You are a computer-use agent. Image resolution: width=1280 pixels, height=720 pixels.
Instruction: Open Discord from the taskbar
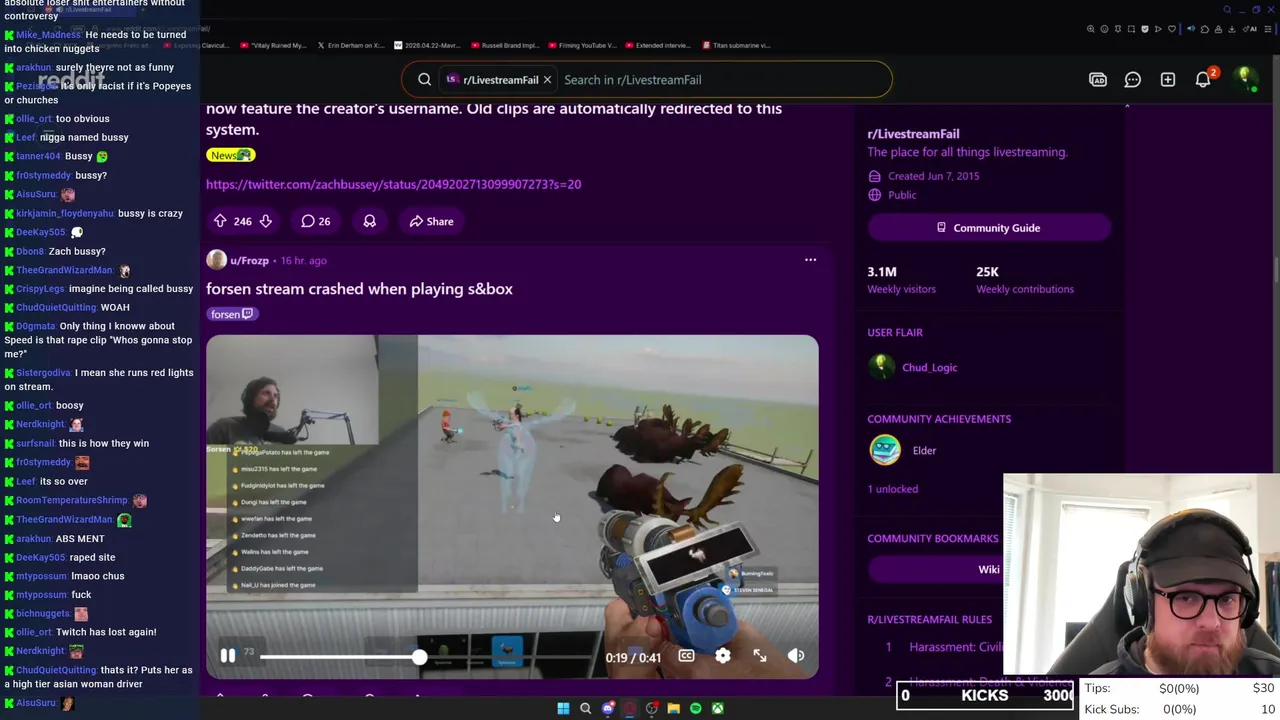pos(607,709)
